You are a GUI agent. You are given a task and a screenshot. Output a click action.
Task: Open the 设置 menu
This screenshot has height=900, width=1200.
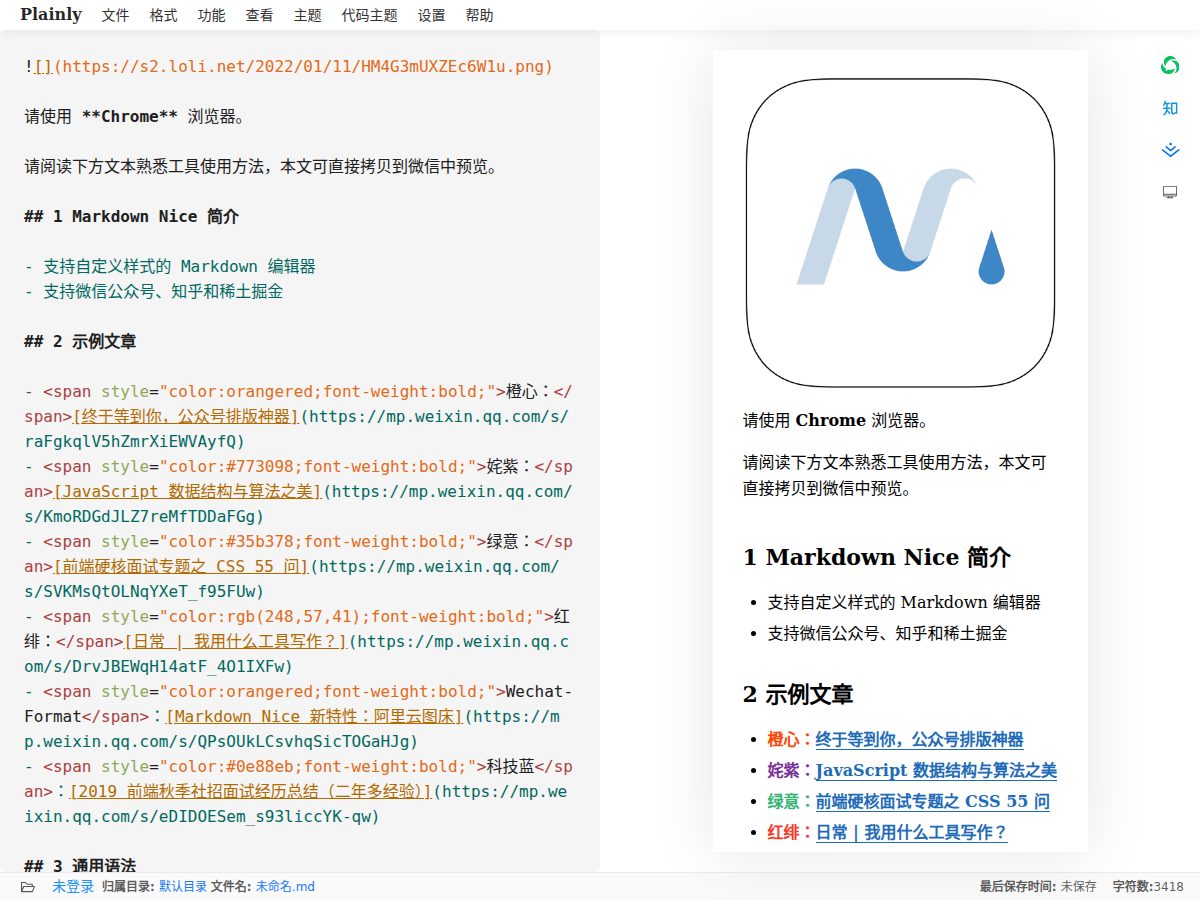(x=432, y=16)
